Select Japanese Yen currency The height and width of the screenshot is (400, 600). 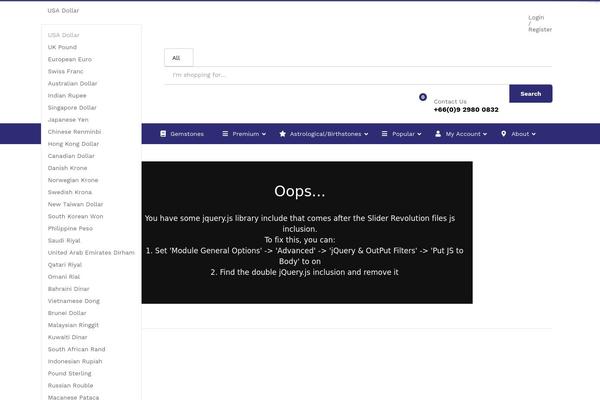pyautogui.click(x=68, y=120)
